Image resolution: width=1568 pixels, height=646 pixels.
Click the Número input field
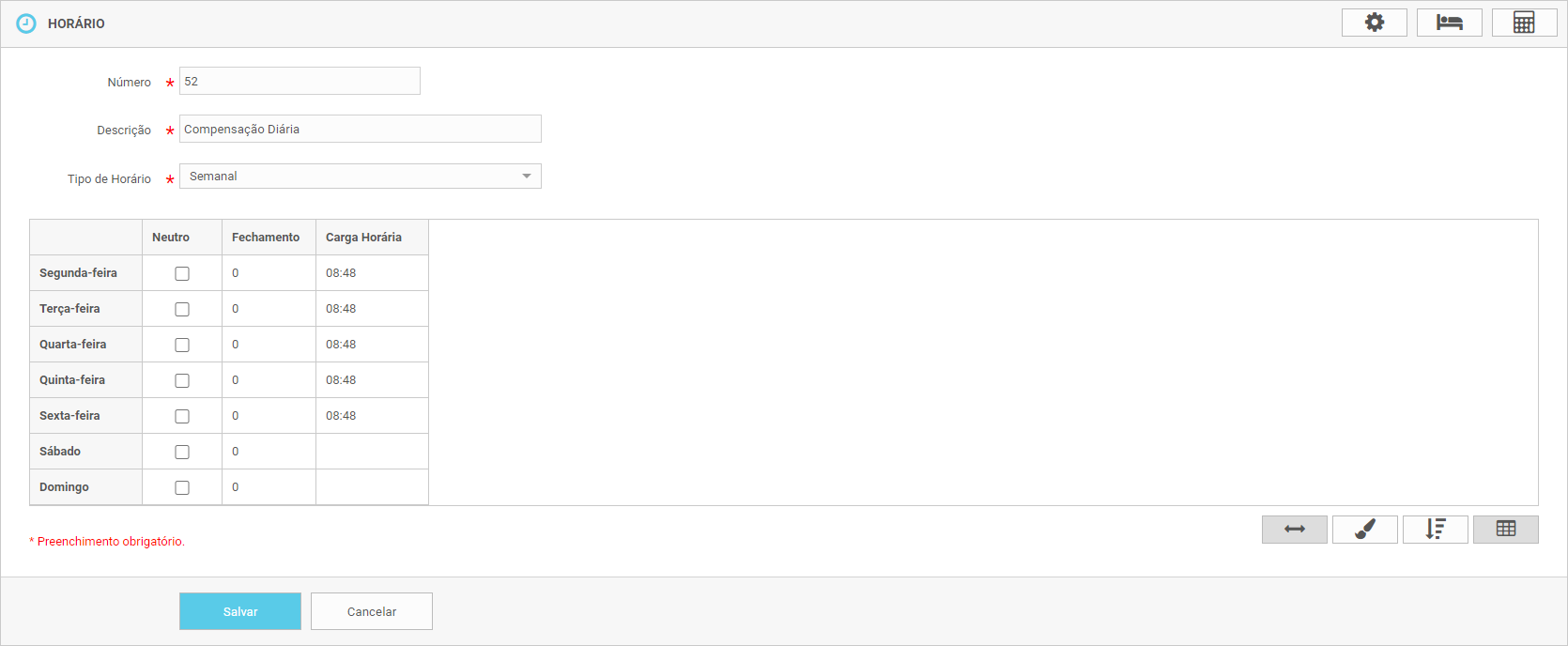300,82
